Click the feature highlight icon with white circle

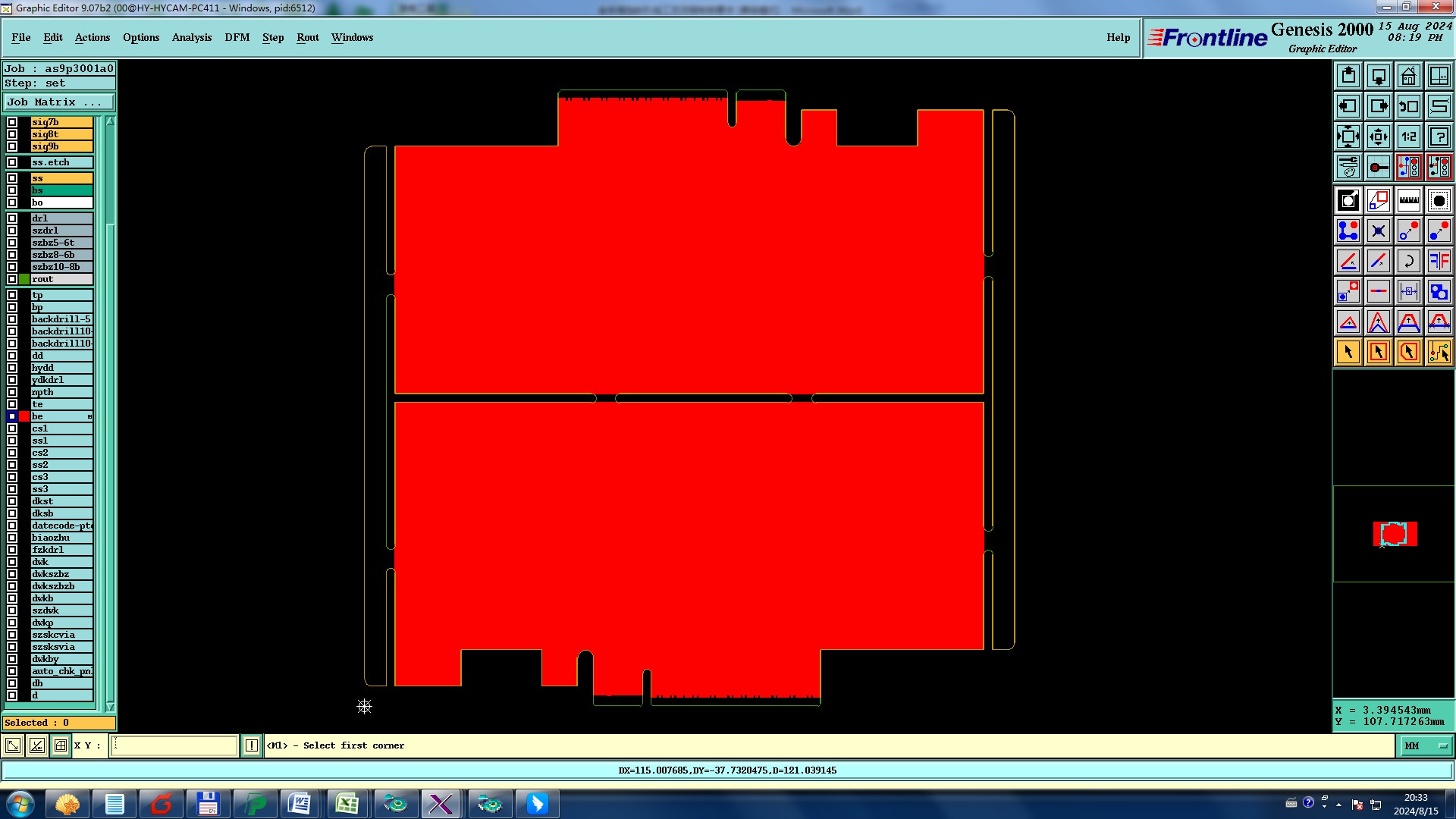pyautogui.click(x=1348, y=200)
